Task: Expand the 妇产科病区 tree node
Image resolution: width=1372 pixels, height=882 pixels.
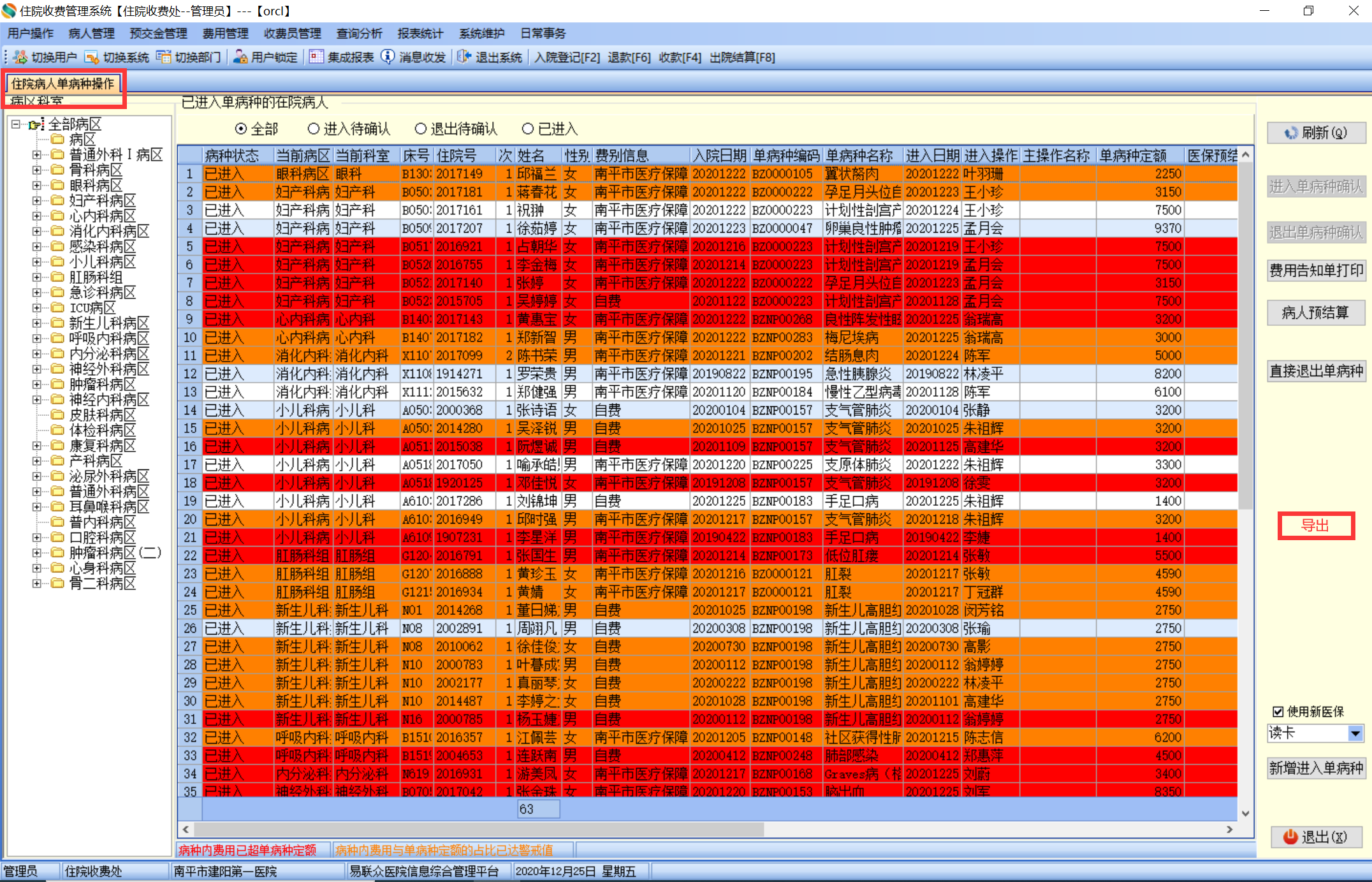Action: [37, 201]
